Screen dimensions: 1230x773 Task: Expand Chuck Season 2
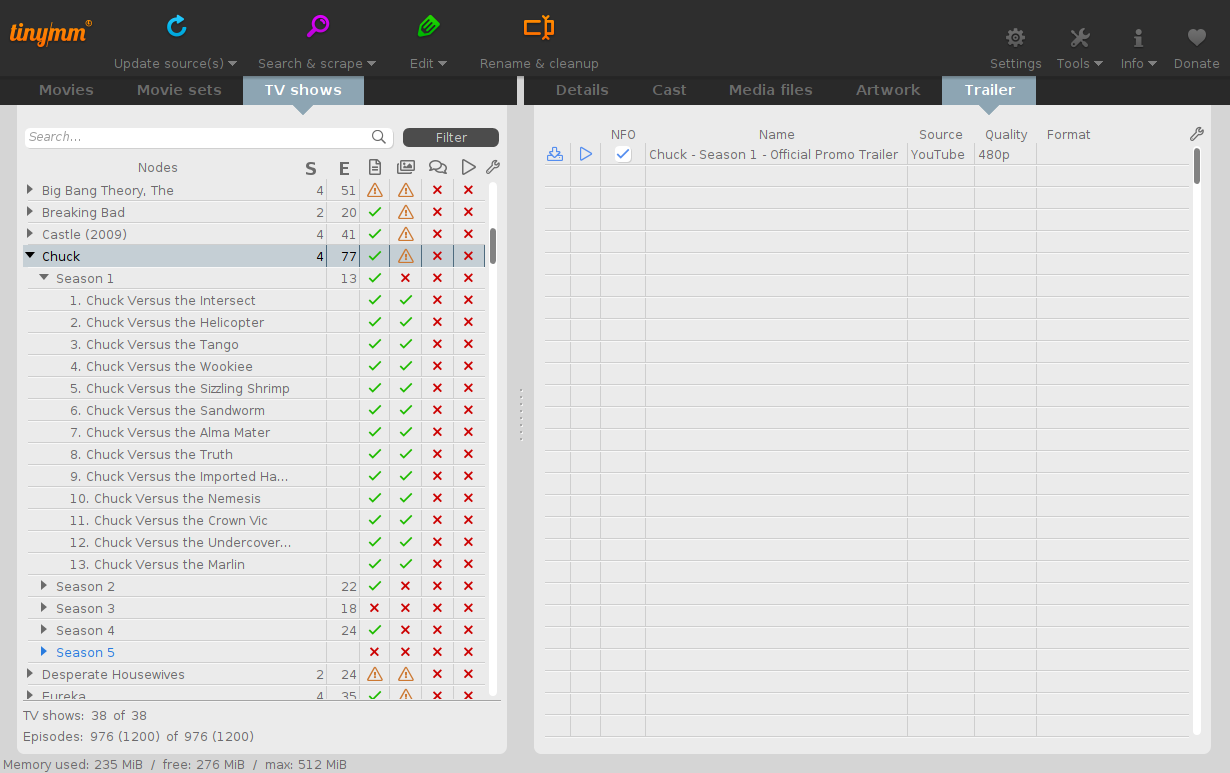tap(44, 586)
